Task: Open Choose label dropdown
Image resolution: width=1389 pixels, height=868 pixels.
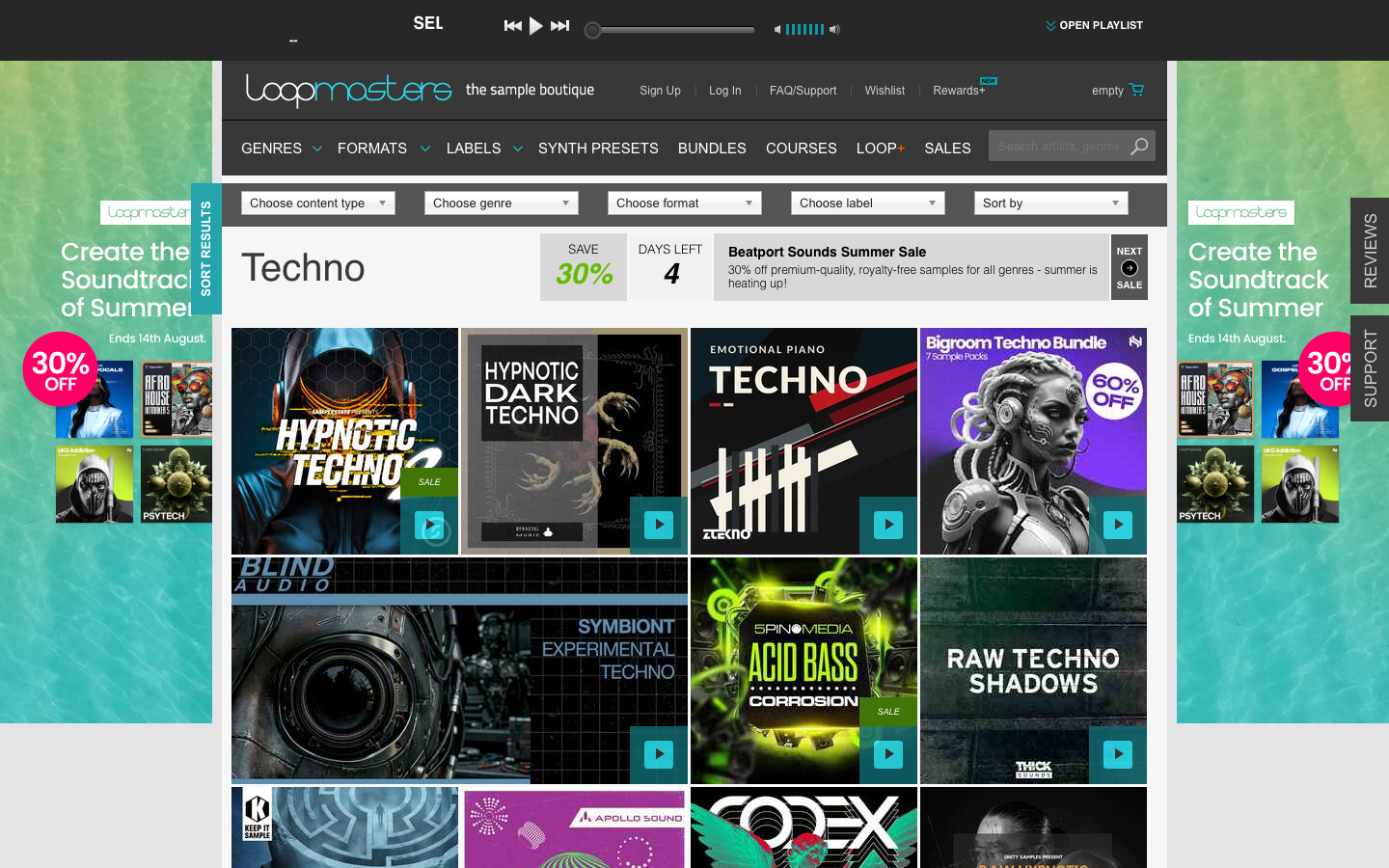Action: click(x=868, y=203)
